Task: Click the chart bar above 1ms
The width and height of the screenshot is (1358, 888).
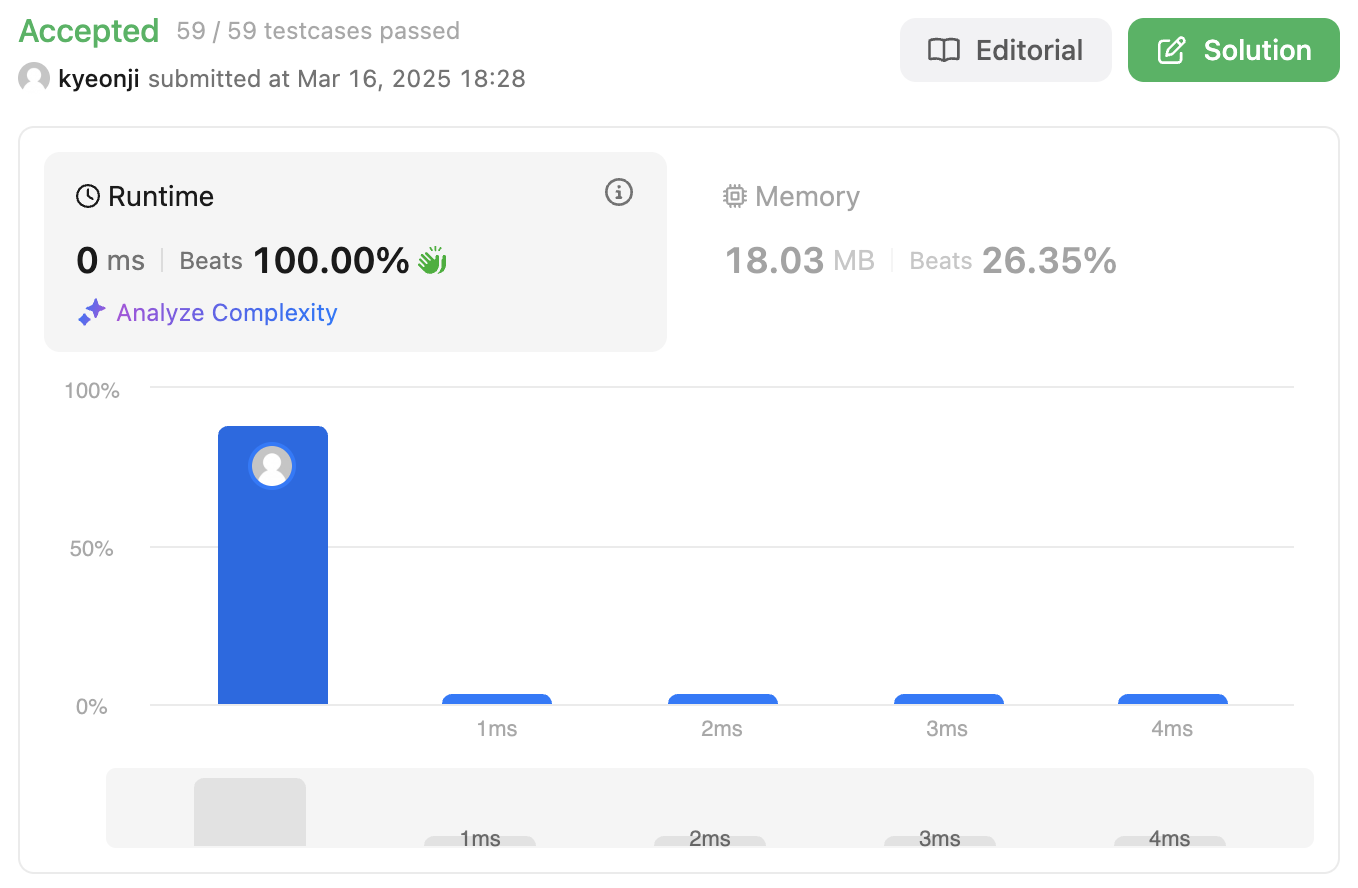Action: [x=497, y=699]
